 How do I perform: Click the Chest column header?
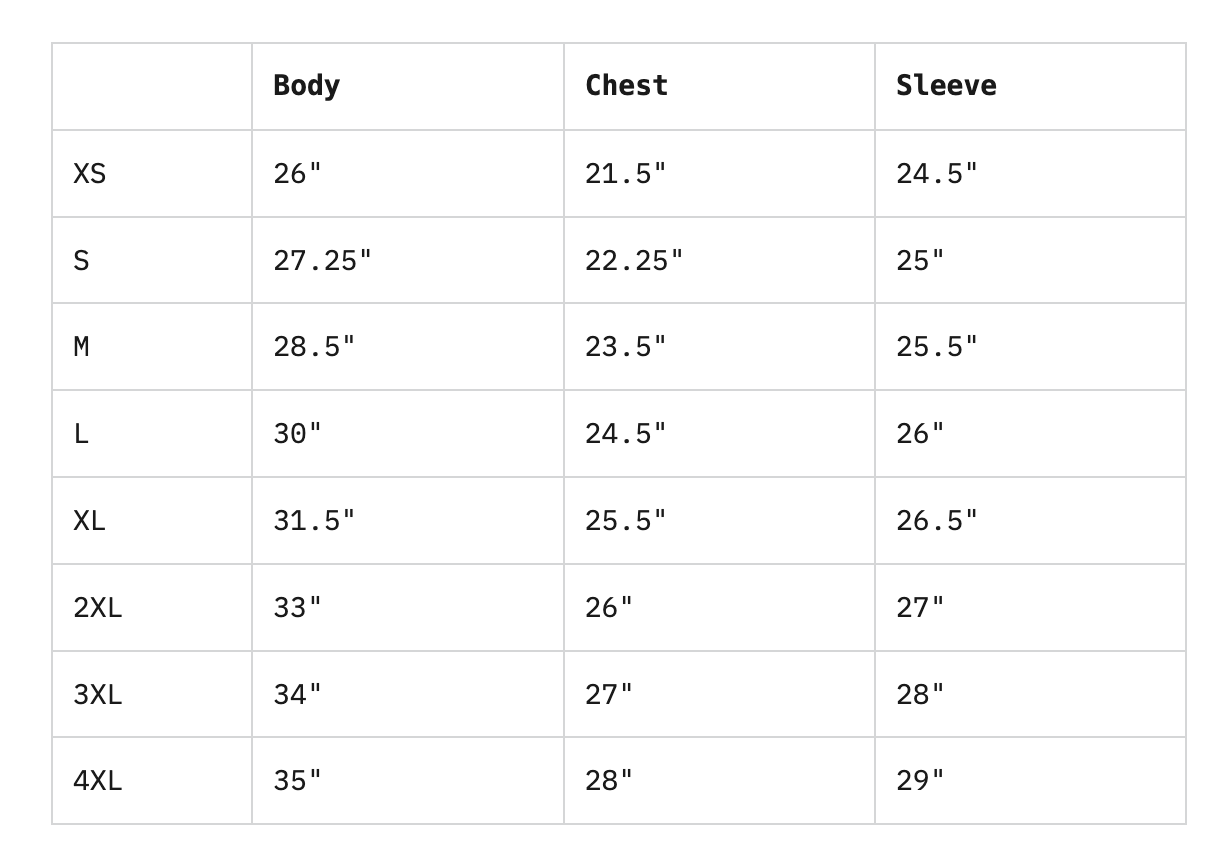[626, 86]
